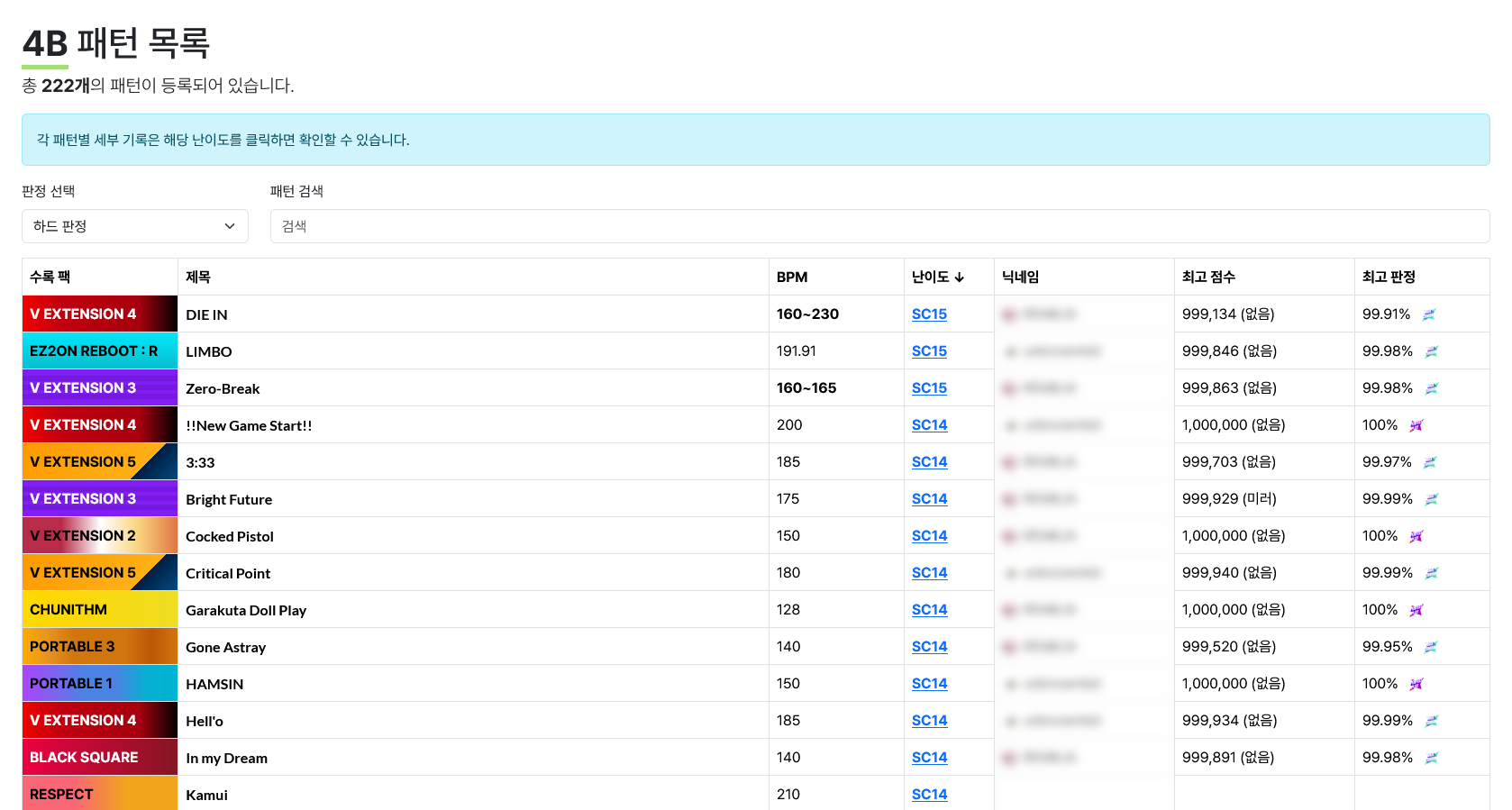Open the SC14 link for Bright Future
1512x810 pixels.
(929, 498)
